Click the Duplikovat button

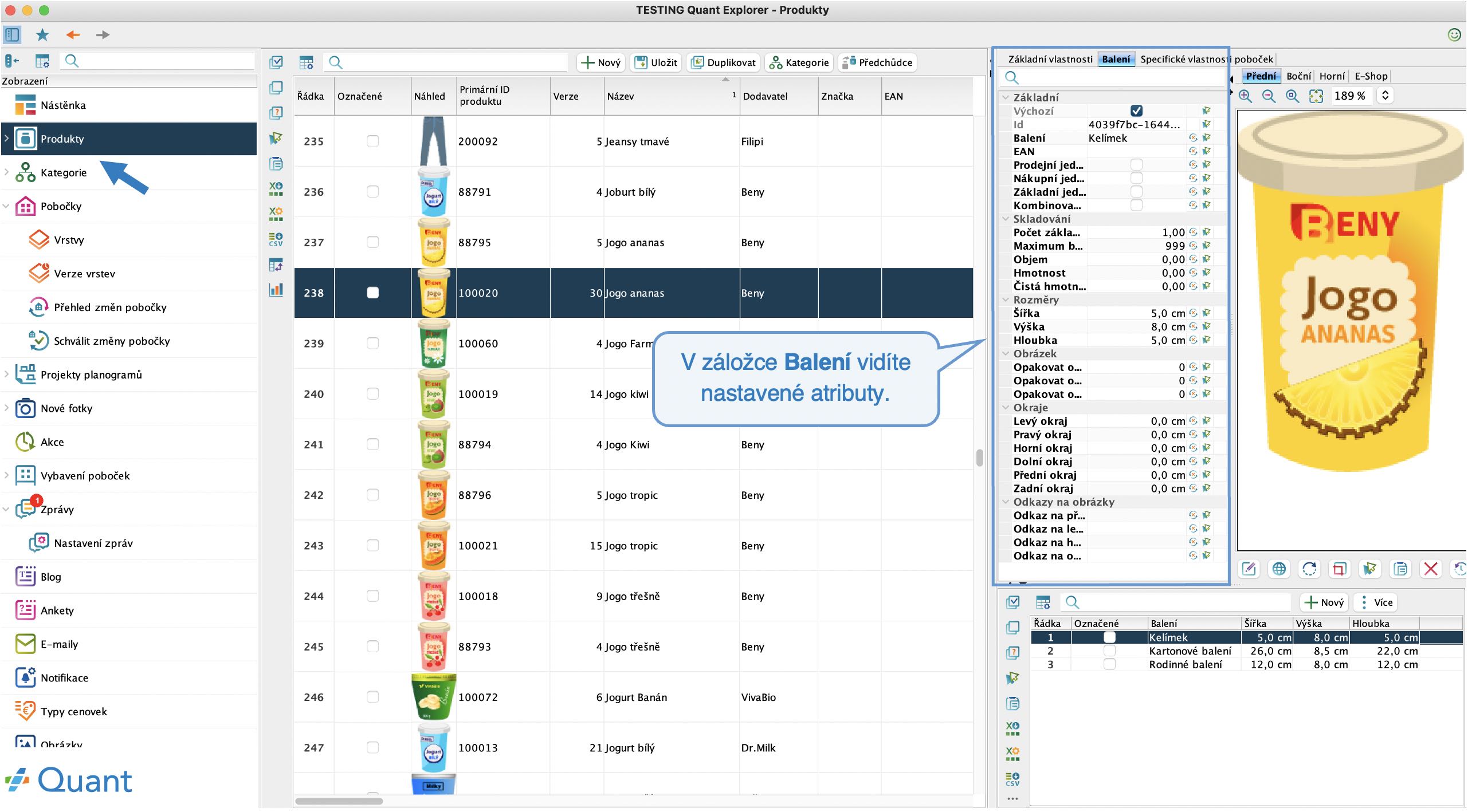pyautogui.click(x=724, y=63)
